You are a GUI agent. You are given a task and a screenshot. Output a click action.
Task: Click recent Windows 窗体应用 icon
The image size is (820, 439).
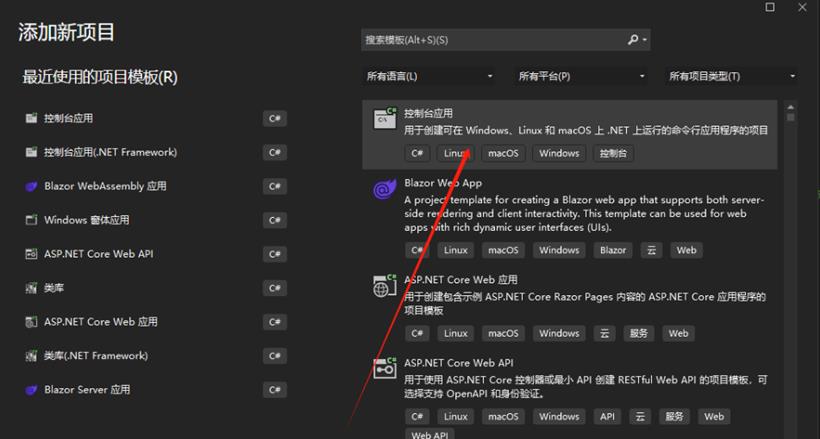tap(31, 220)
